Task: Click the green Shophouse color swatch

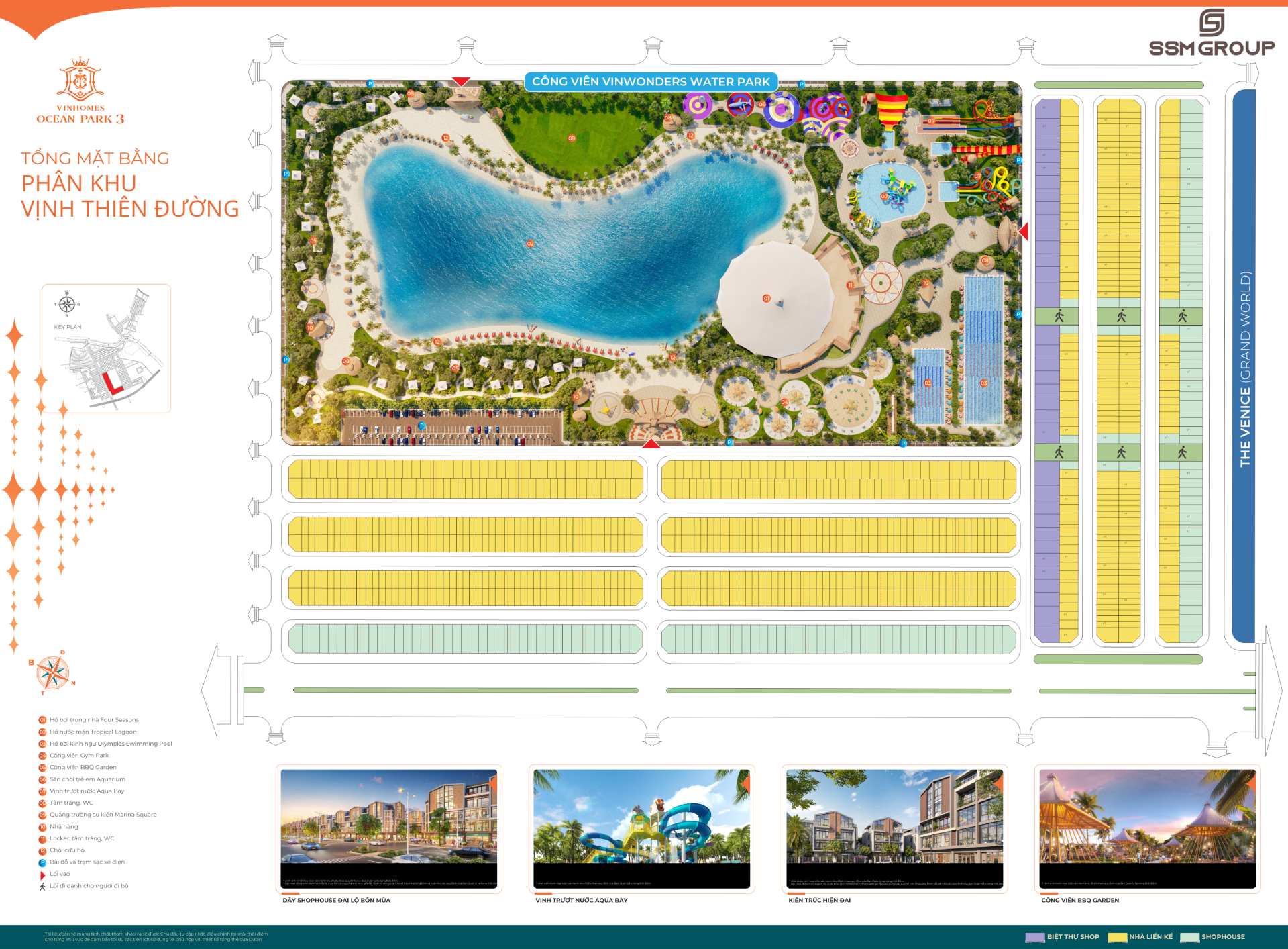Action: [1189, 938]
